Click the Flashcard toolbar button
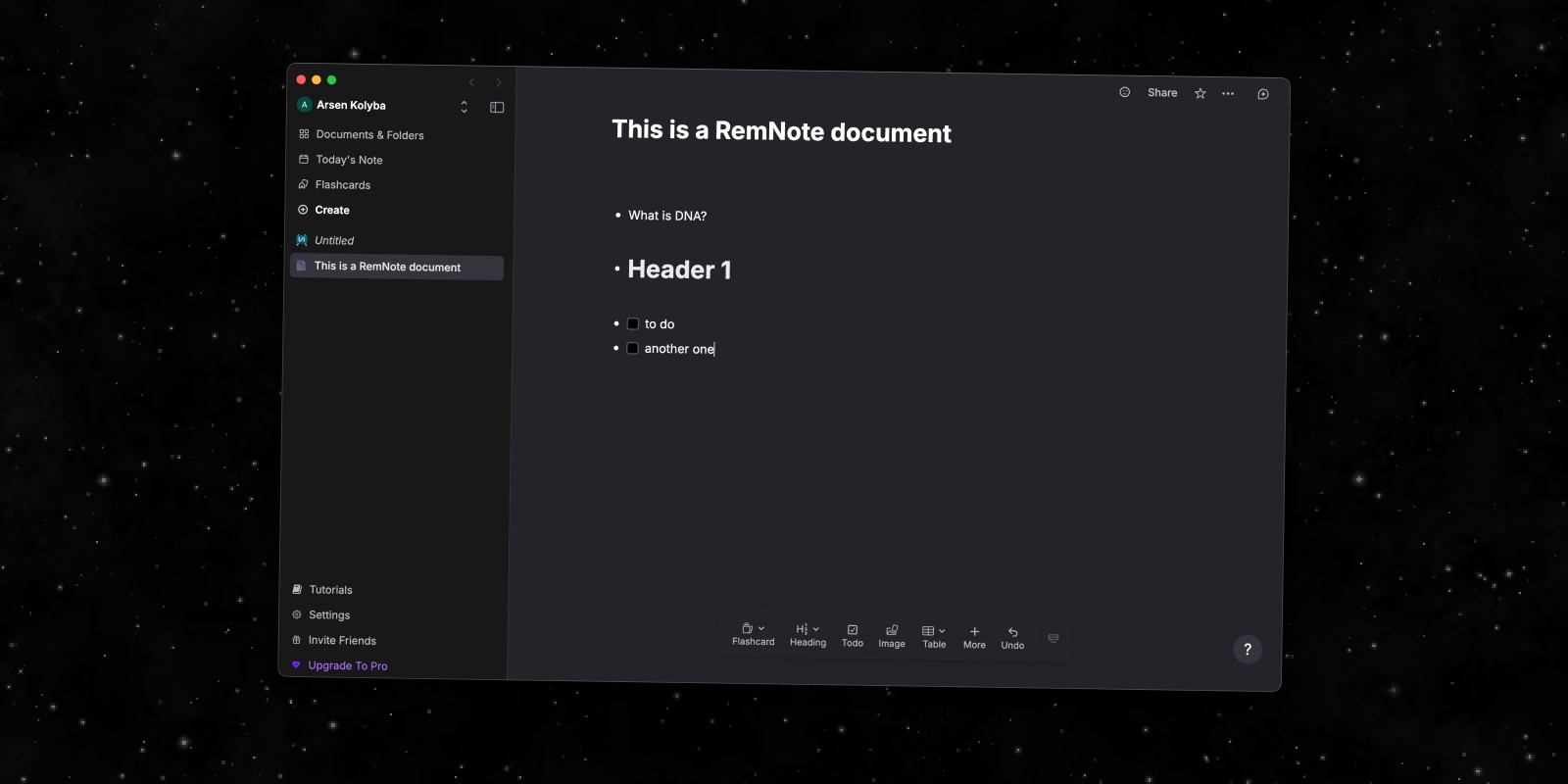 pos(753,634)
